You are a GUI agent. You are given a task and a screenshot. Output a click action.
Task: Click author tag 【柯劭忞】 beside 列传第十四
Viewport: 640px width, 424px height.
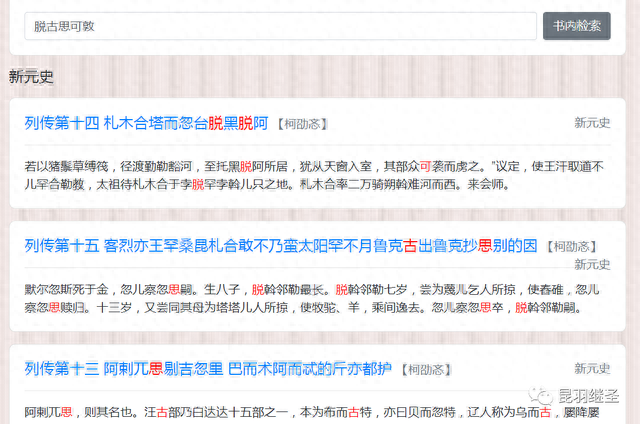302,124
